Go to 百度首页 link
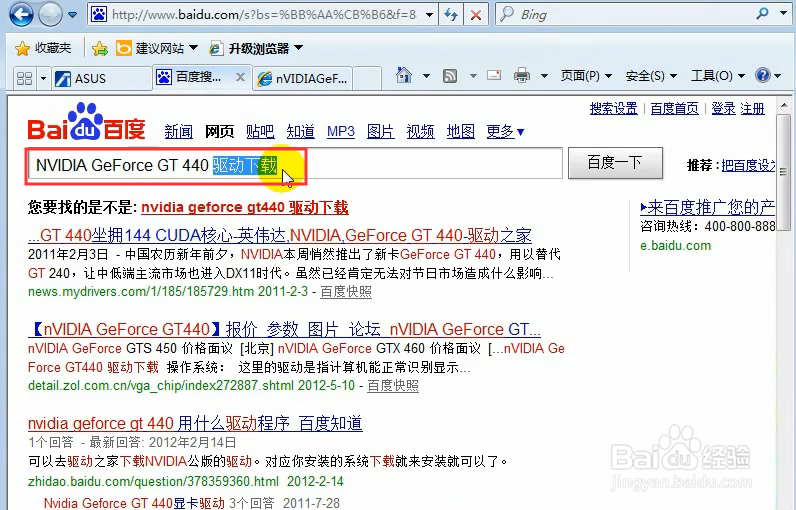The height and width of the screenshot is (510, 796). [675, 109]
